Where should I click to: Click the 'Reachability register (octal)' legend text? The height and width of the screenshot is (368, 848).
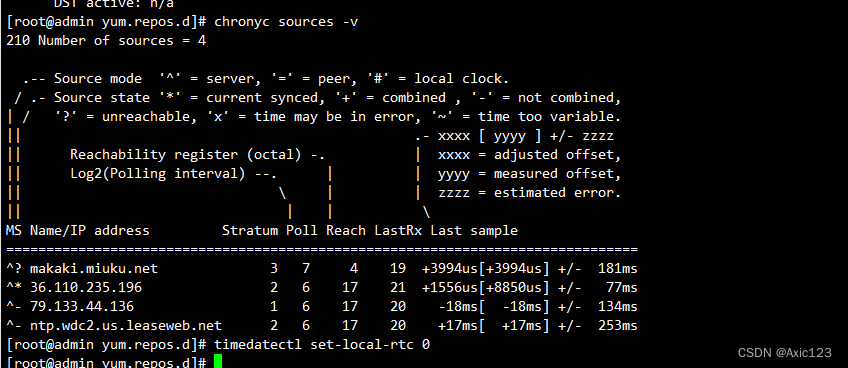(x=186, y=155)
